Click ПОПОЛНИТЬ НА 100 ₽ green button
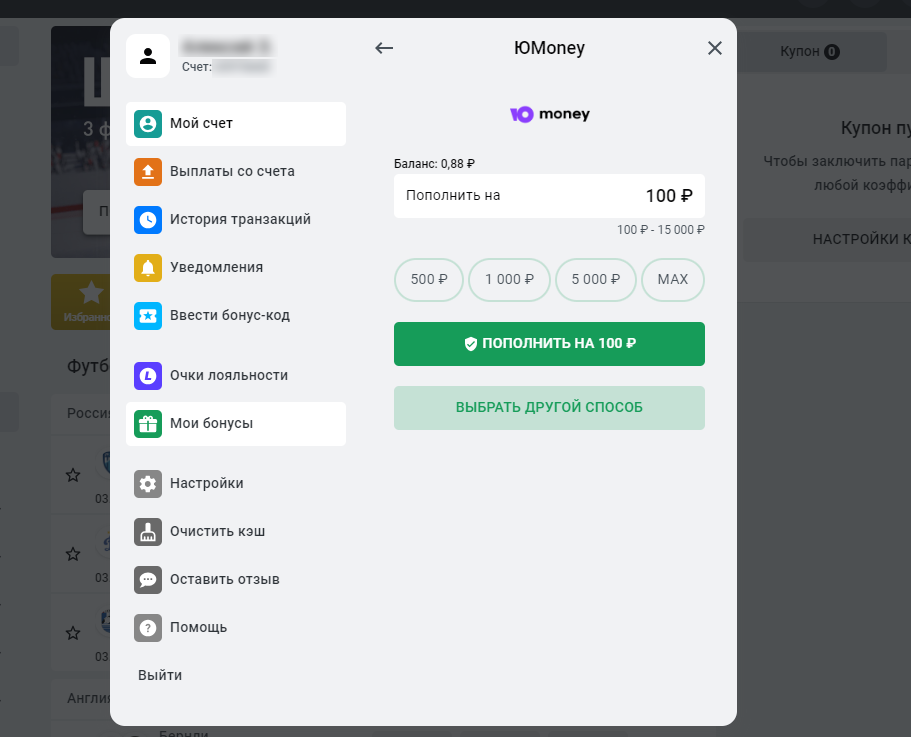The height and width of the screenshot is (737, 911). coord(549,344)
